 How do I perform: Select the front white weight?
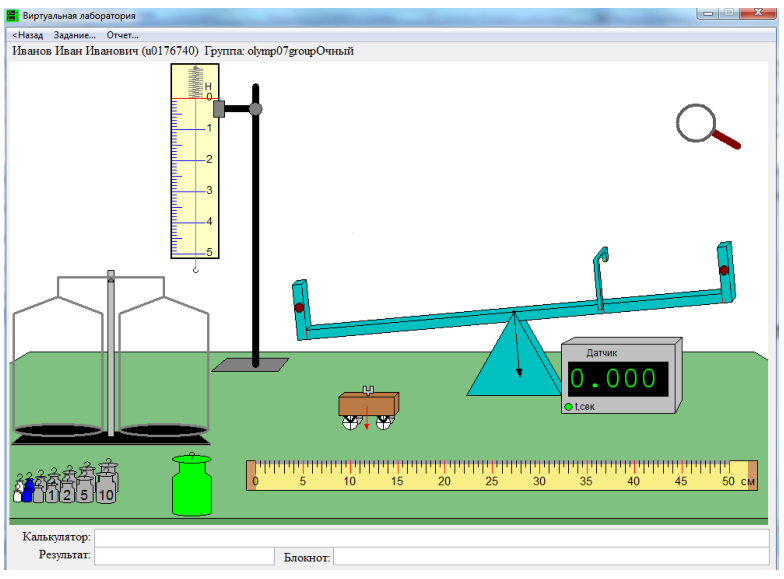(x=18, y=494)
